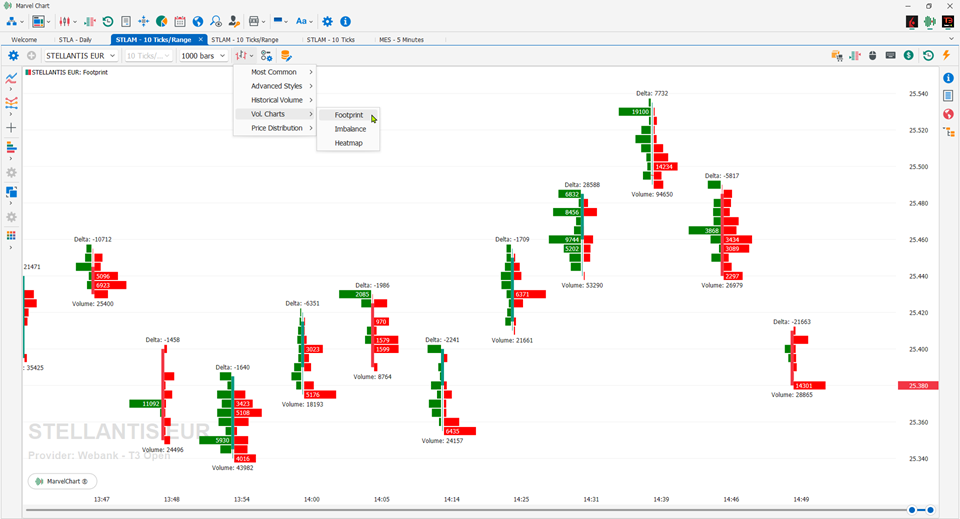Open the storefront icon dropdown
This screenshot has width=960, height=519.
coord(254,21)
